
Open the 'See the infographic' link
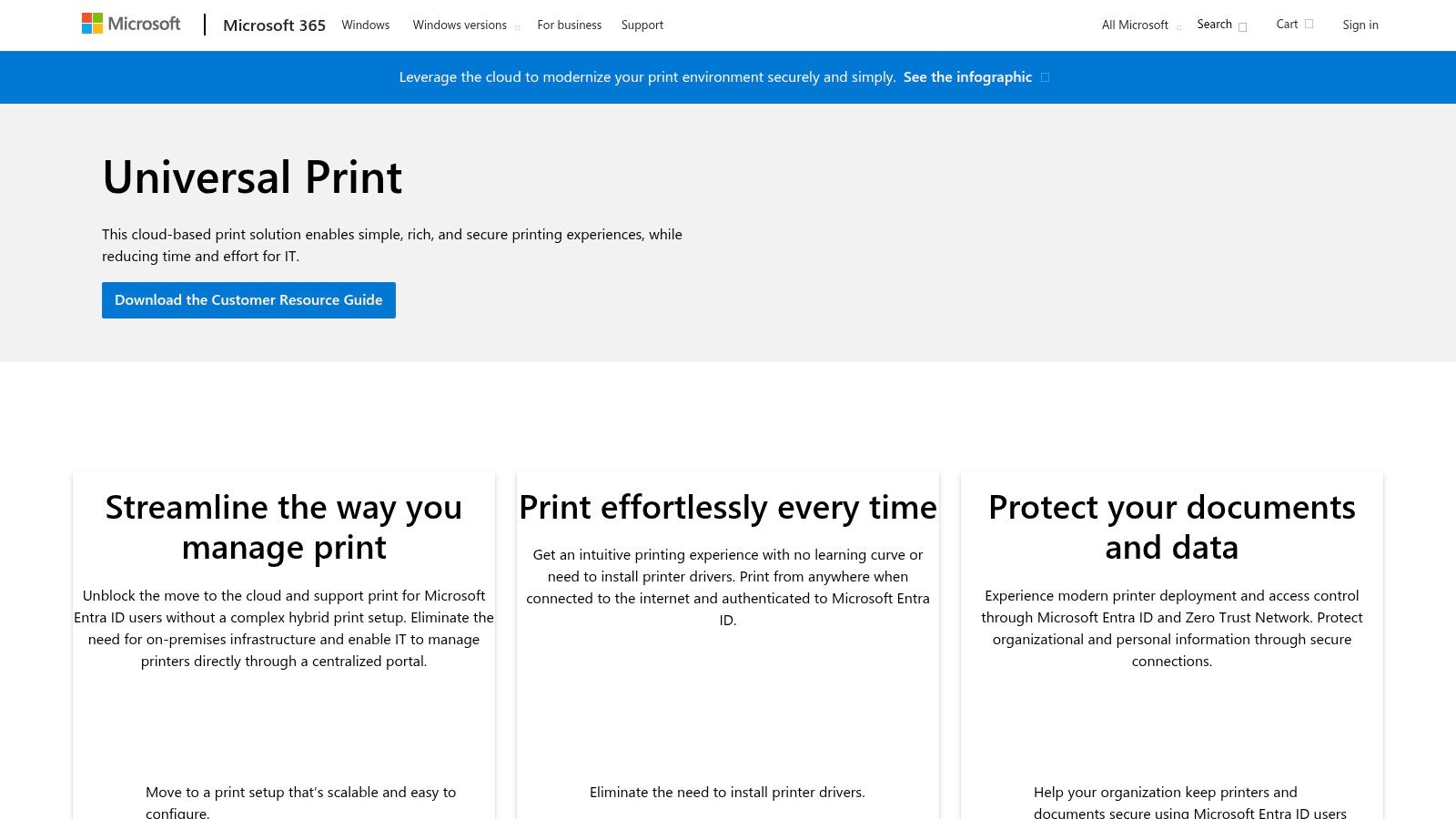(x=967, y=77)
